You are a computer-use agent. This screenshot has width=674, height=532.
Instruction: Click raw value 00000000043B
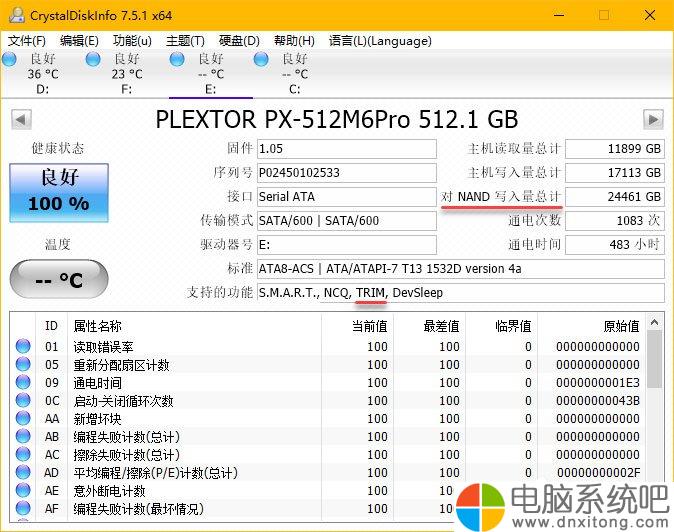pyautogui.click(x=597, y=401)
